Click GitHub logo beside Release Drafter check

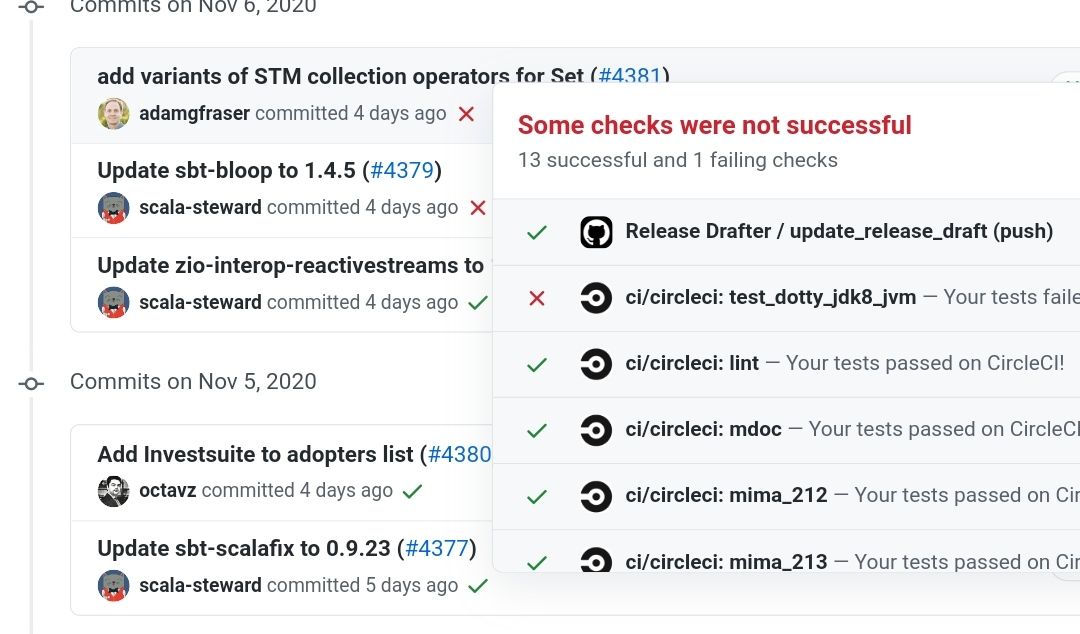click(596, 232)
